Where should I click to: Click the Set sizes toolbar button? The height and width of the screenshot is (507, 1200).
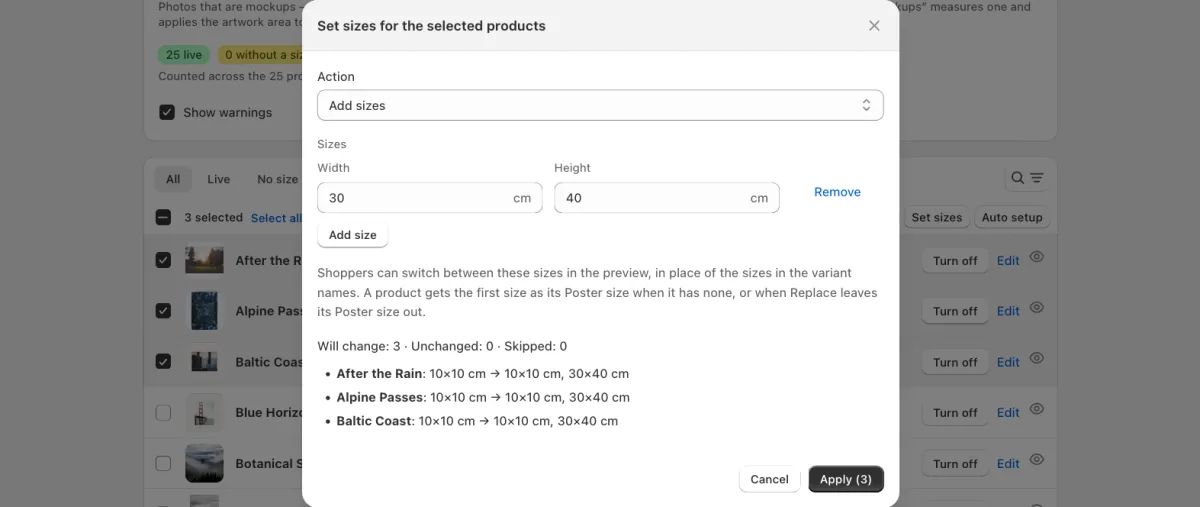point(937,217)
